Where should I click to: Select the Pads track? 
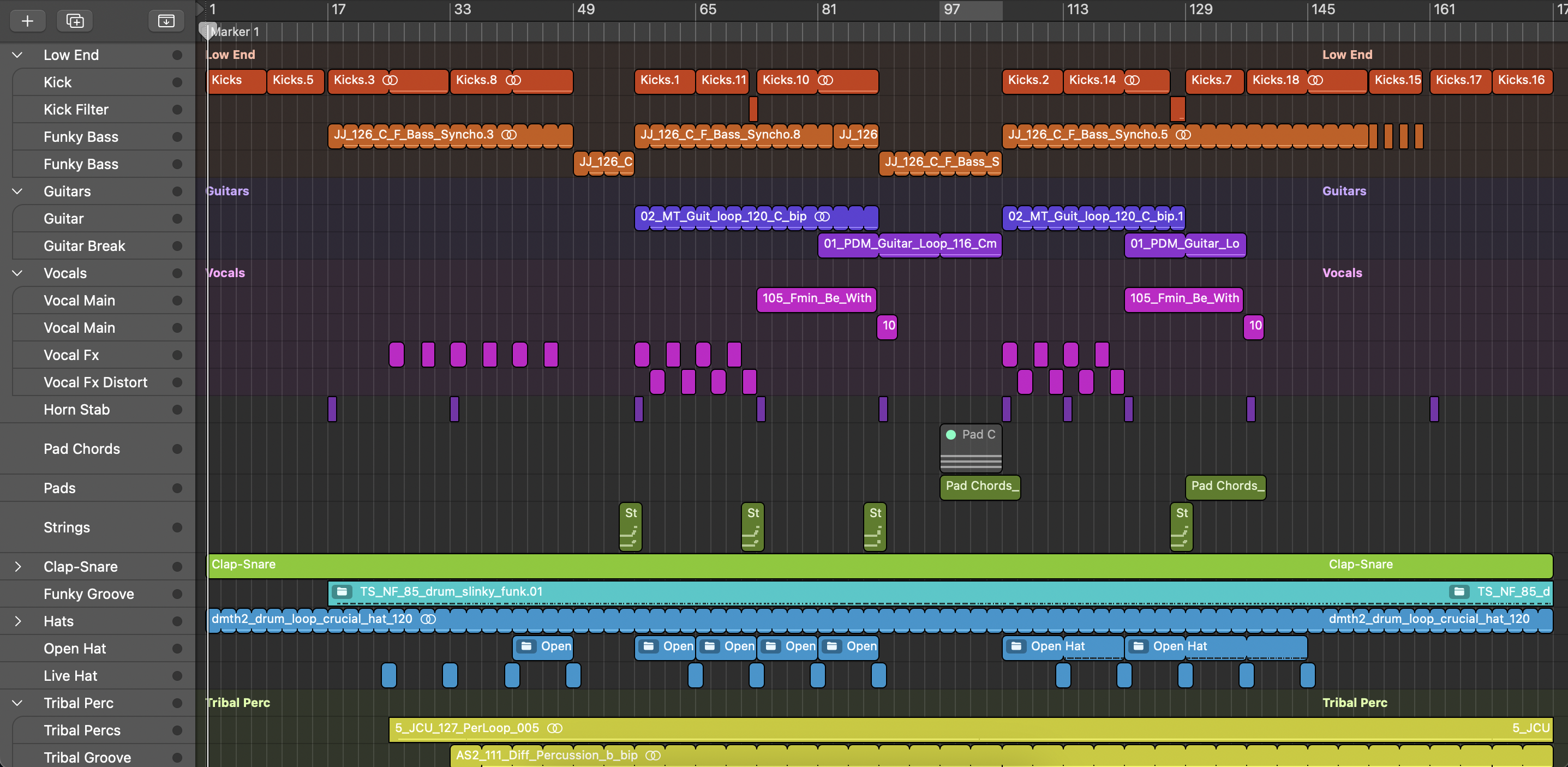point(98,488)
